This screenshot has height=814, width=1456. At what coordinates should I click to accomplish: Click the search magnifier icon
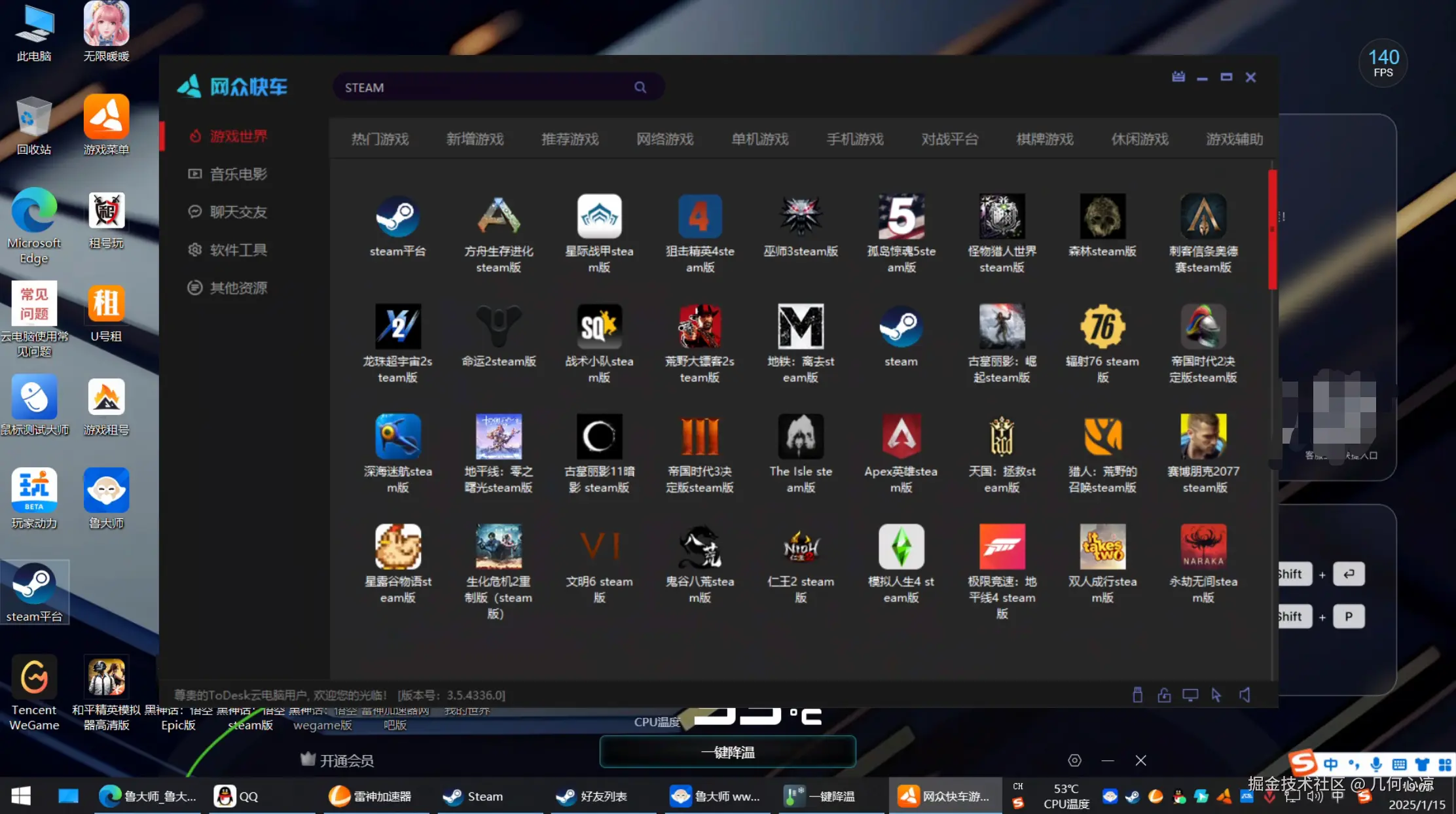click(640, 88)
